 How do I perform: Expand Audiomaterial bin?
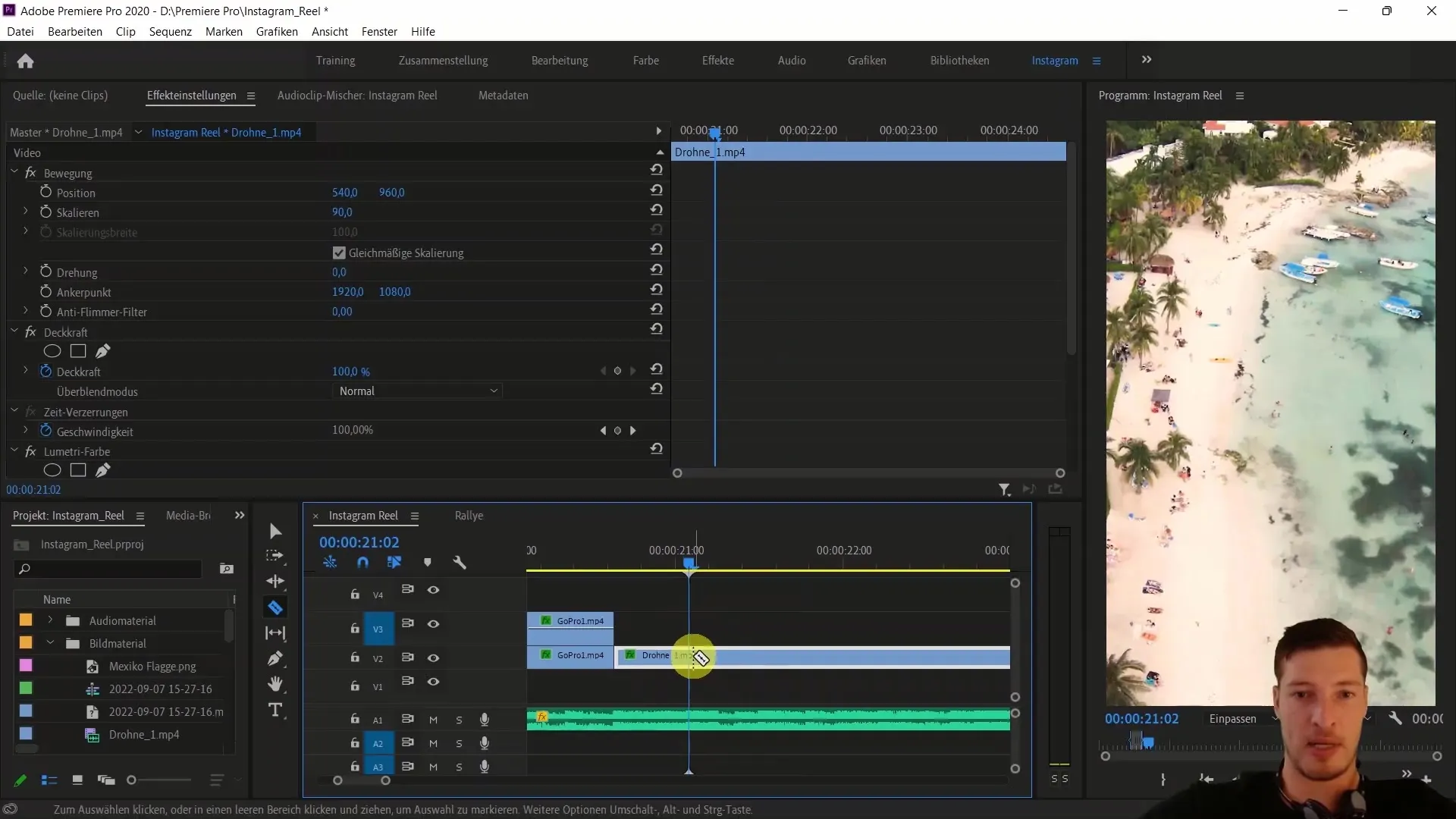50,620
